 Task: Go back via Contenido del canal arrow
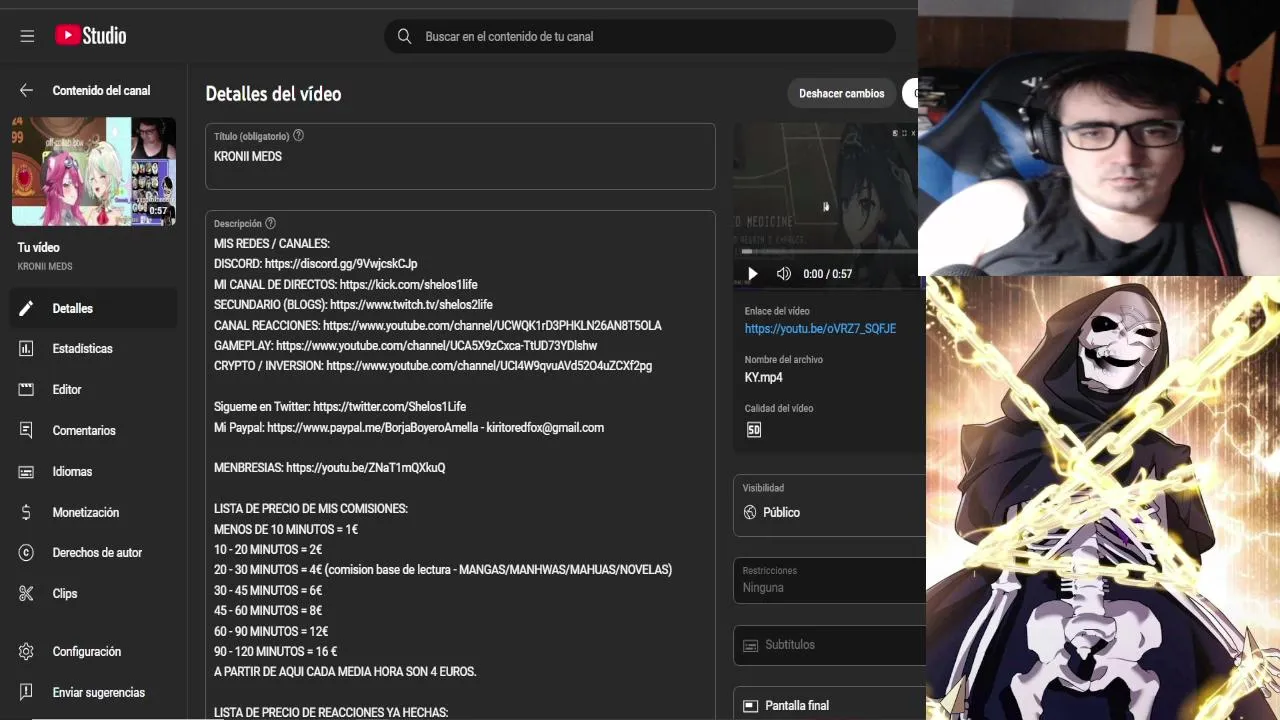tap(27, 90)
